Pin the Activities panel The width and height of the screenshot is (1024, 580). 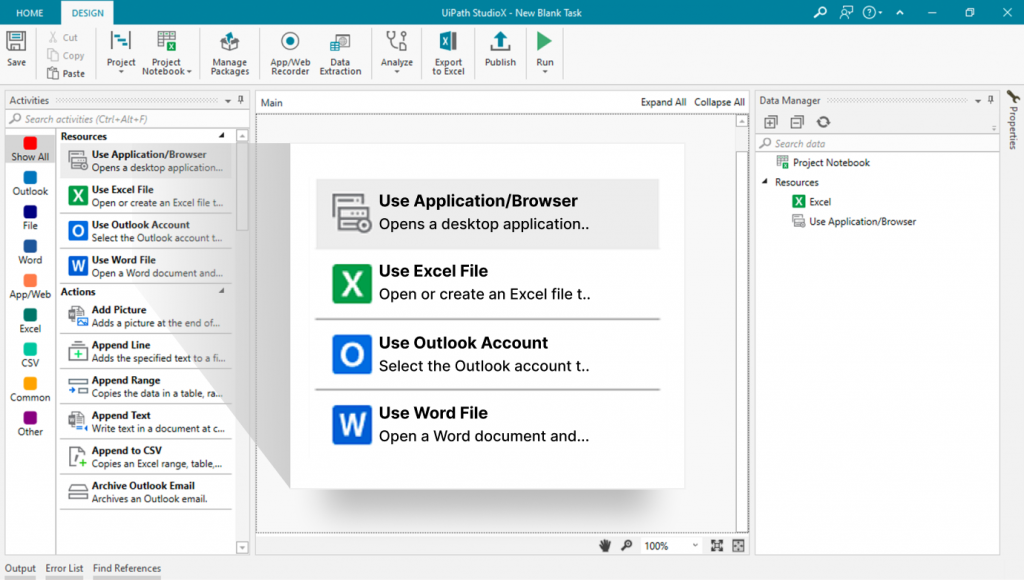(241, 100)
